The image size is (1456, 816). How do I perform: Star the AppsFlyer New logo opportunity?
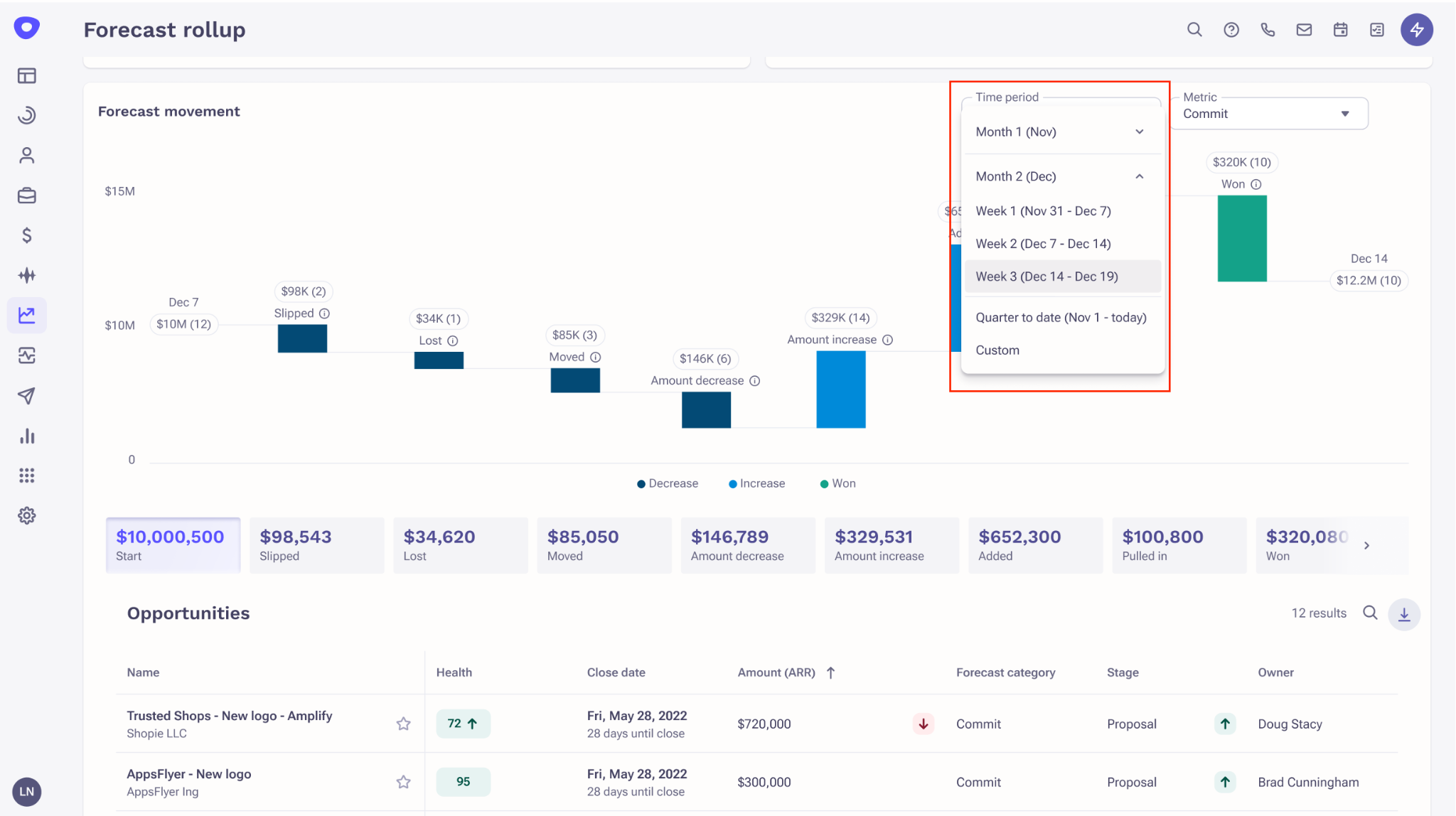(x=403, y=782)
